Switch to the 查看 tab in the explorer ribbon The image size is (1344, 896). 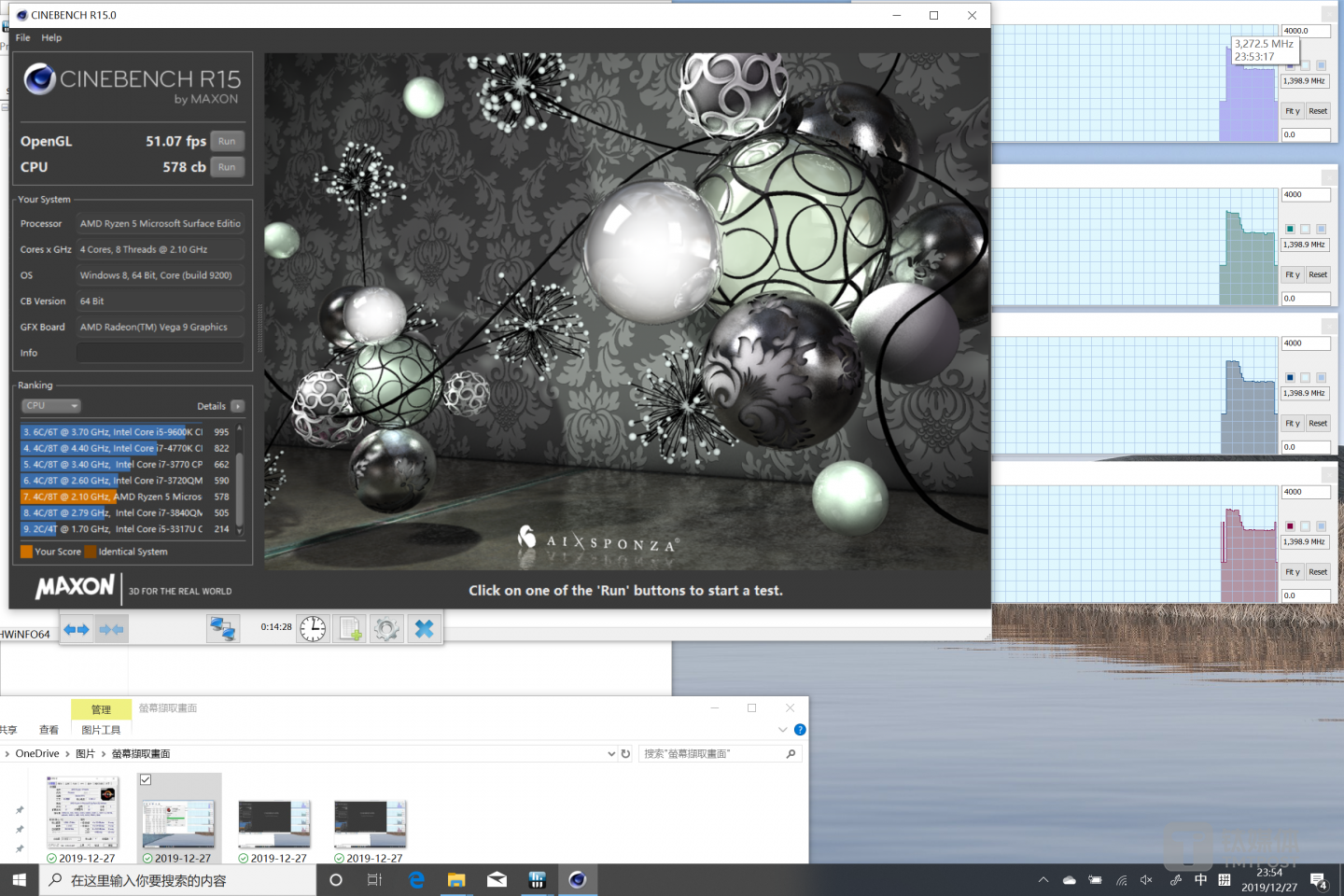tap(49, 729)
